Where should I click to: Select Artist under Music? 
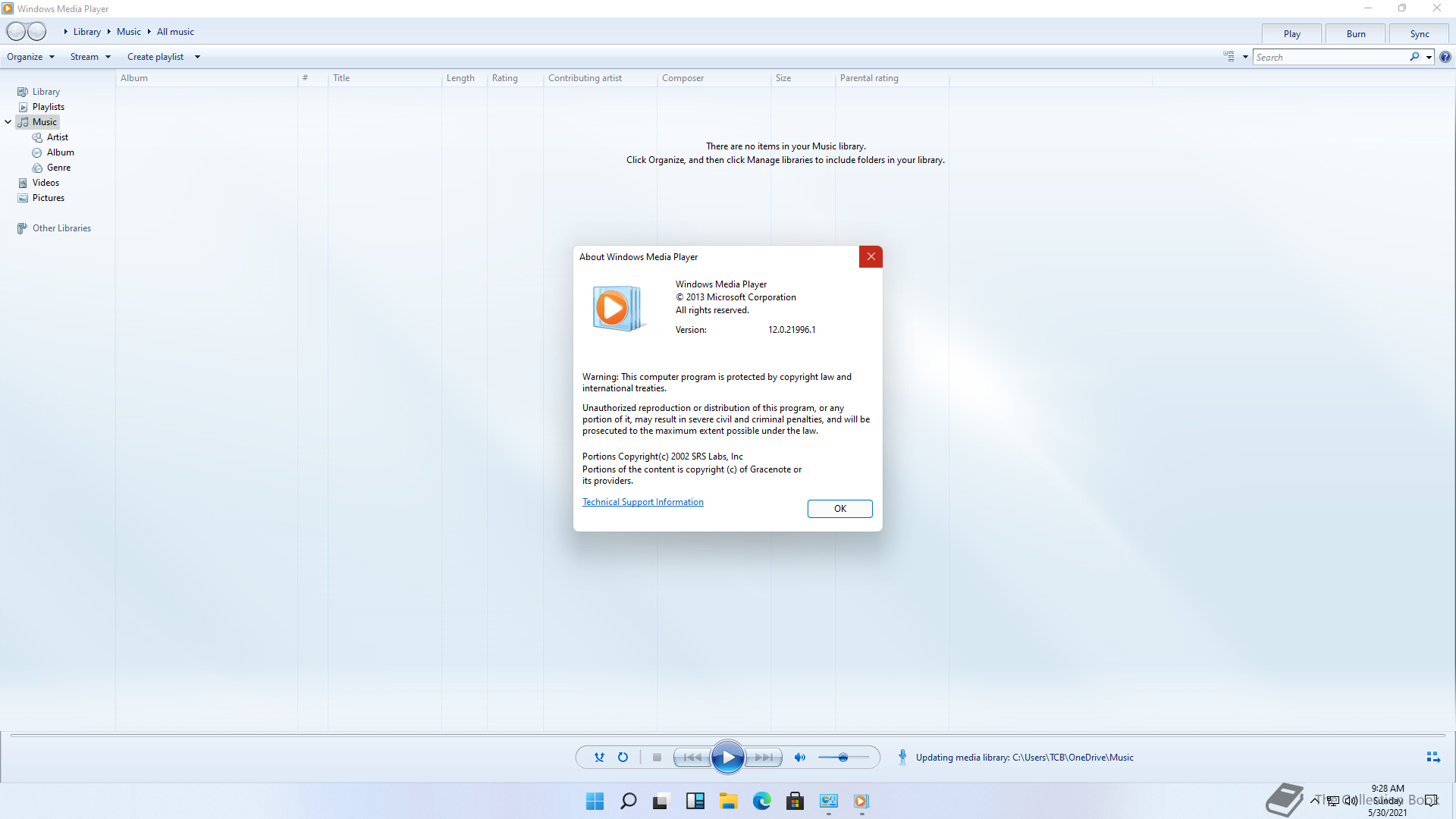[57, 137]
